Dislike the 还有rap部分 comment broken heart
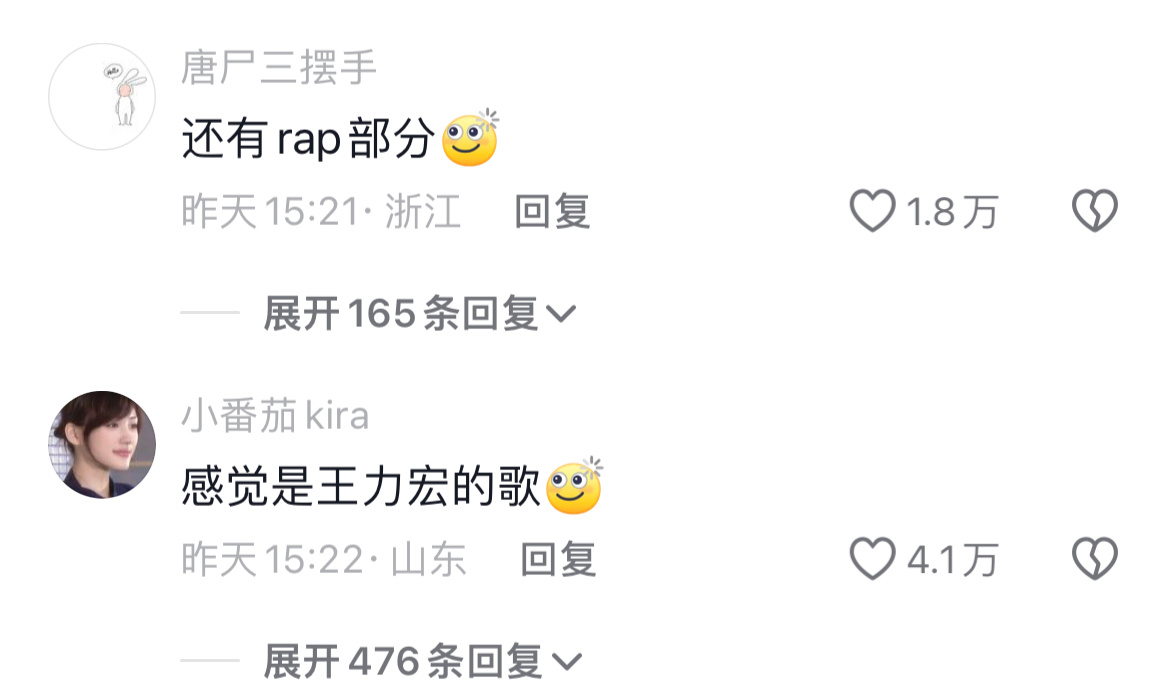The height and width of the screenshot is (689, 1170). [1095, 211]
